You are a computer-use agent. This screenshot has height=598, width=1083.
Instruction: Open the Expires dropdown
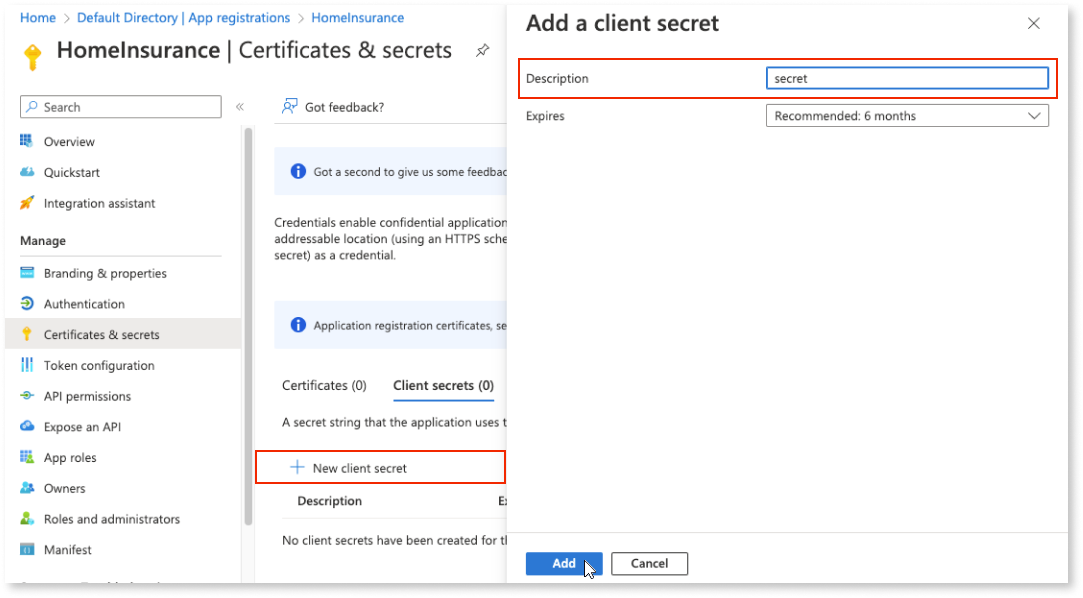(x=906, y=115)
